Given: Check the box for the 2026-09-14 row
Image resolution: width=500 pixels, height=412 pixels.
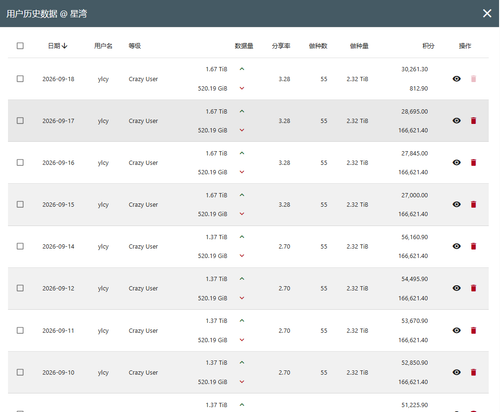Looking at the screenshot, I should [20, 246].
